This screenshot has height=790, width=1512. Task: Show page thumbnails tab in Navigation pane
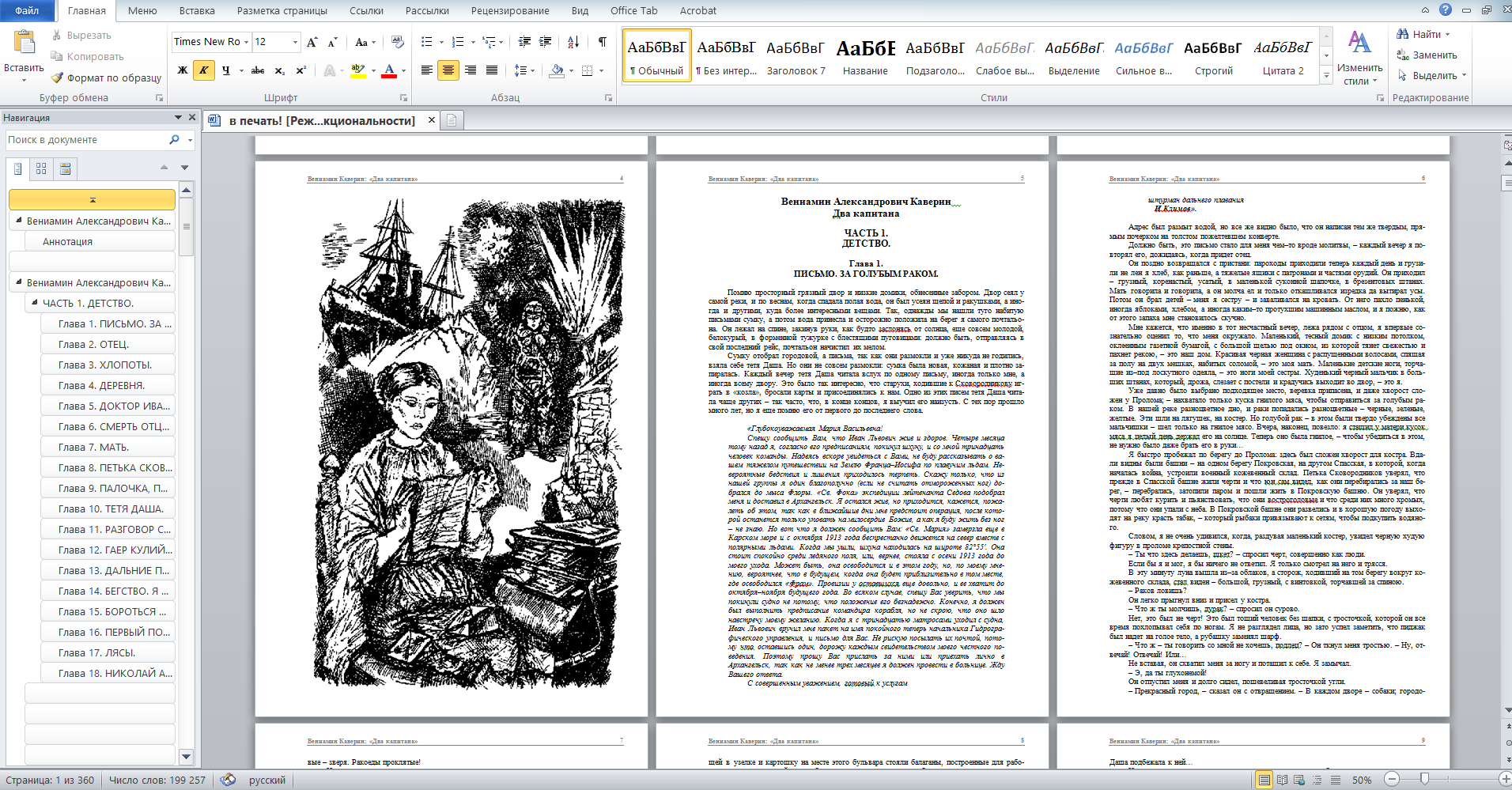(41, 168)
